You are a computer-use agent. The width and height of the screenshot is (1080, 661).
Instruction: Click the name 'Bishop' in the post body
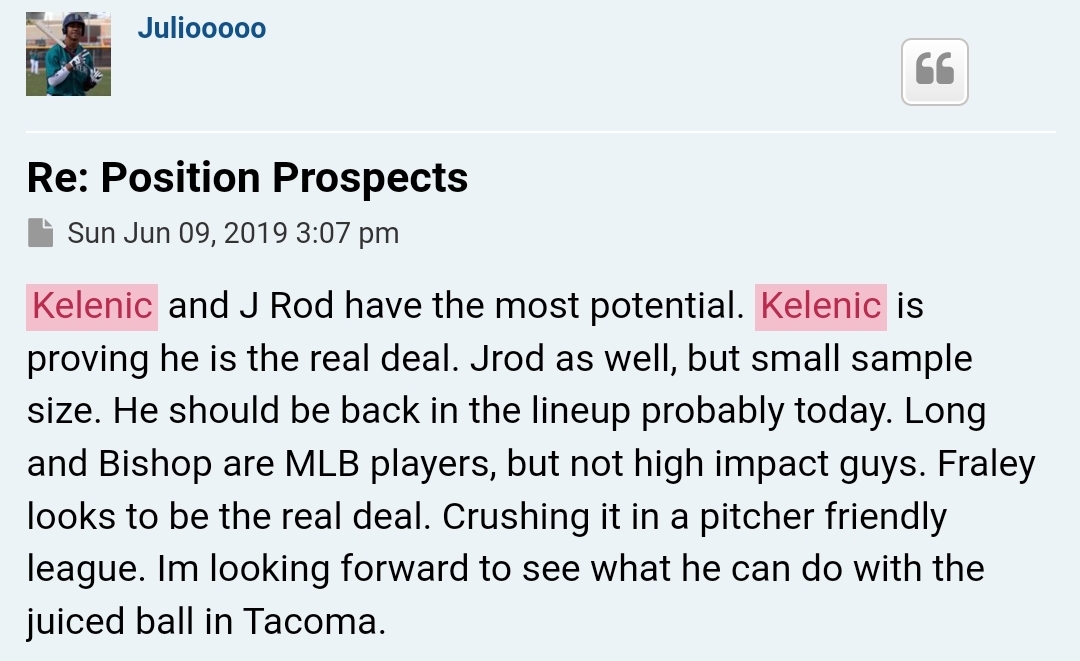pos(155,464)
